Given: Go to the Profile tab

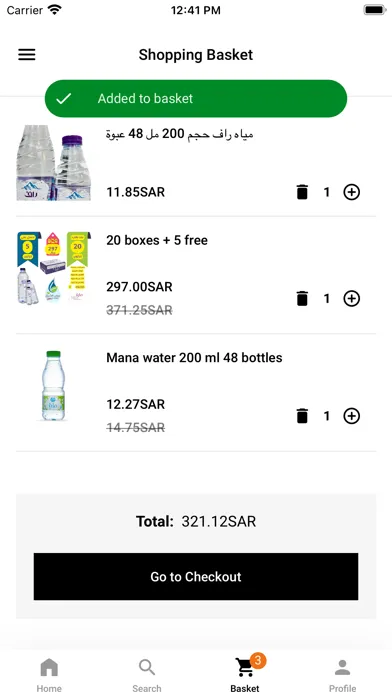Looking at the screenshot, I should pos(342,675).
